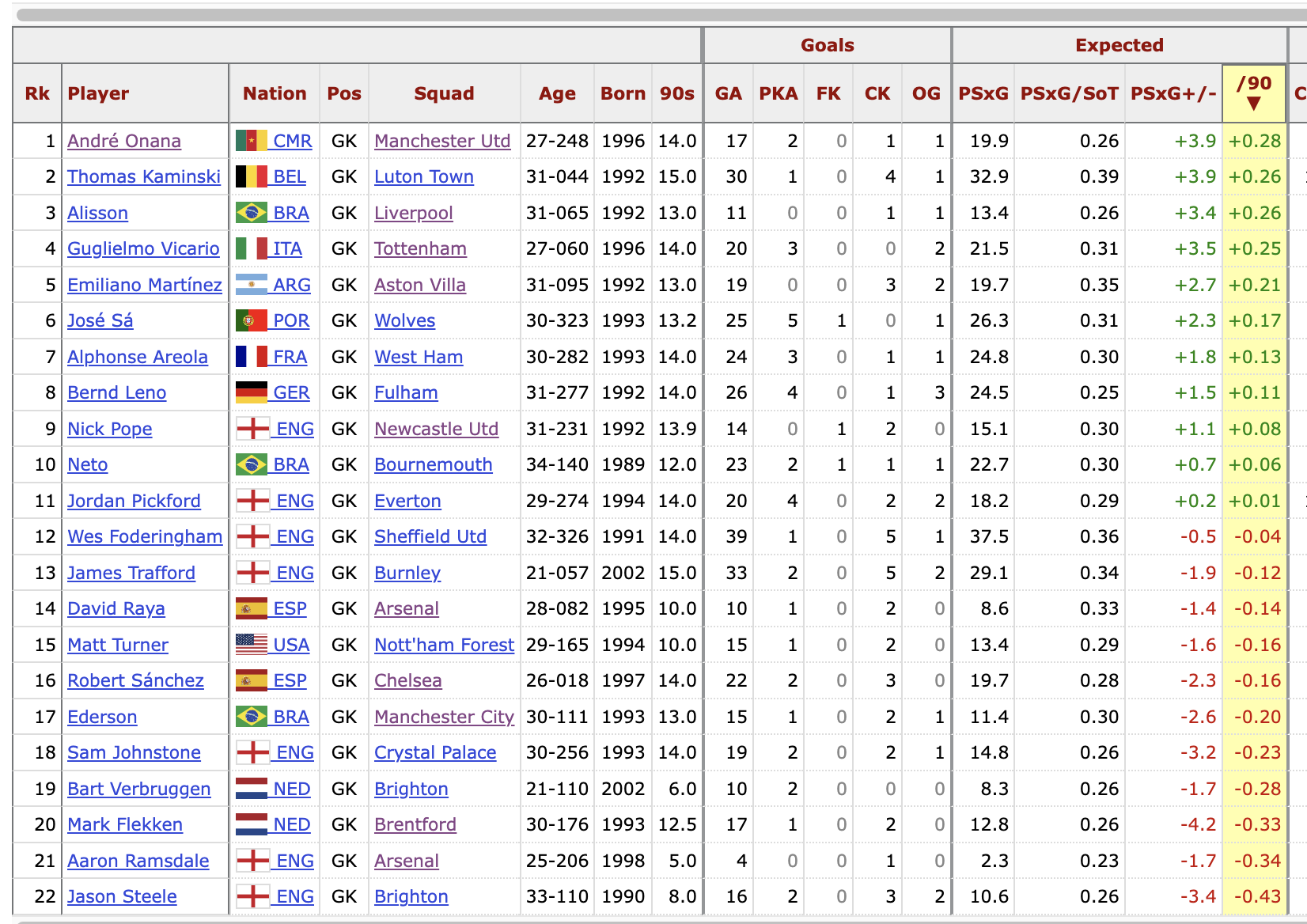Sort by GA column header
Image resolution: width=1307 pixels, height=924 pixels.
point(729,93)
